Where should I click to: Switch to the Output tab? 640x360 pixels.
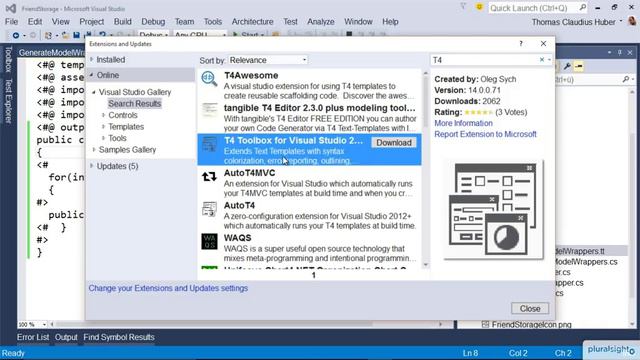(66, 337)
